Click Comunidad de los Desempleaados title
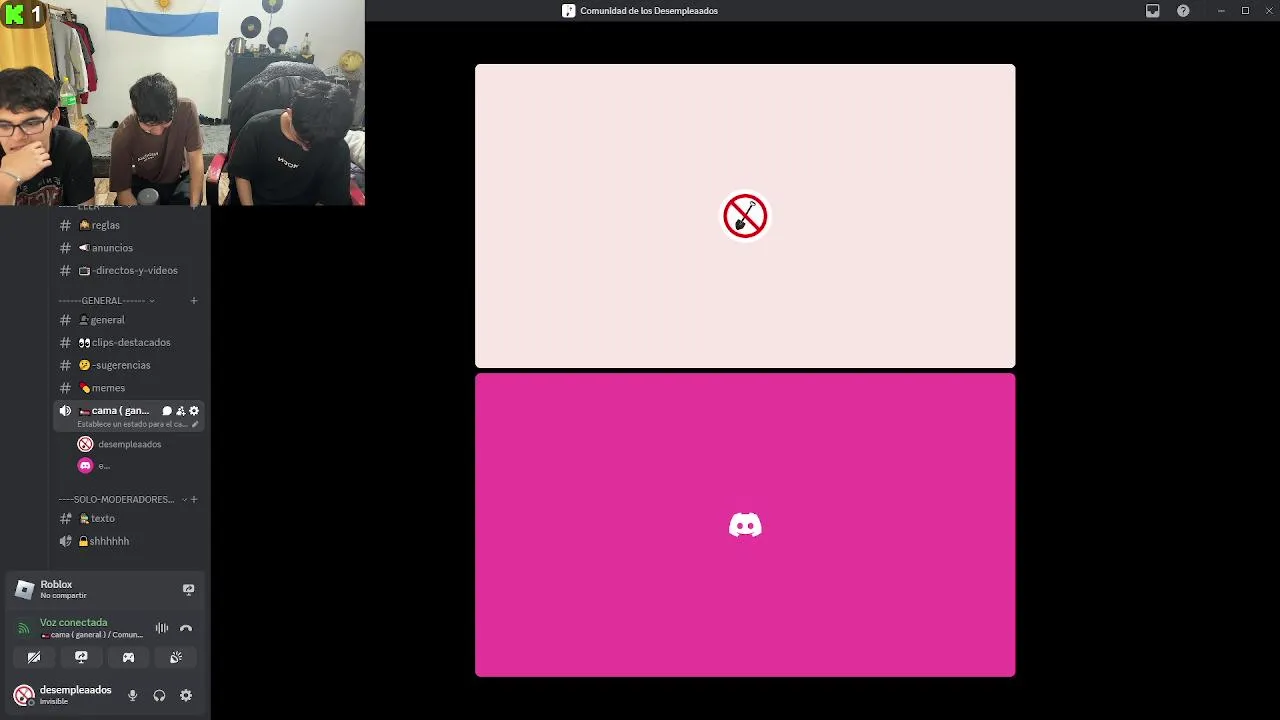Screen dimensions: 1280x720 click(x=649, y=11)
